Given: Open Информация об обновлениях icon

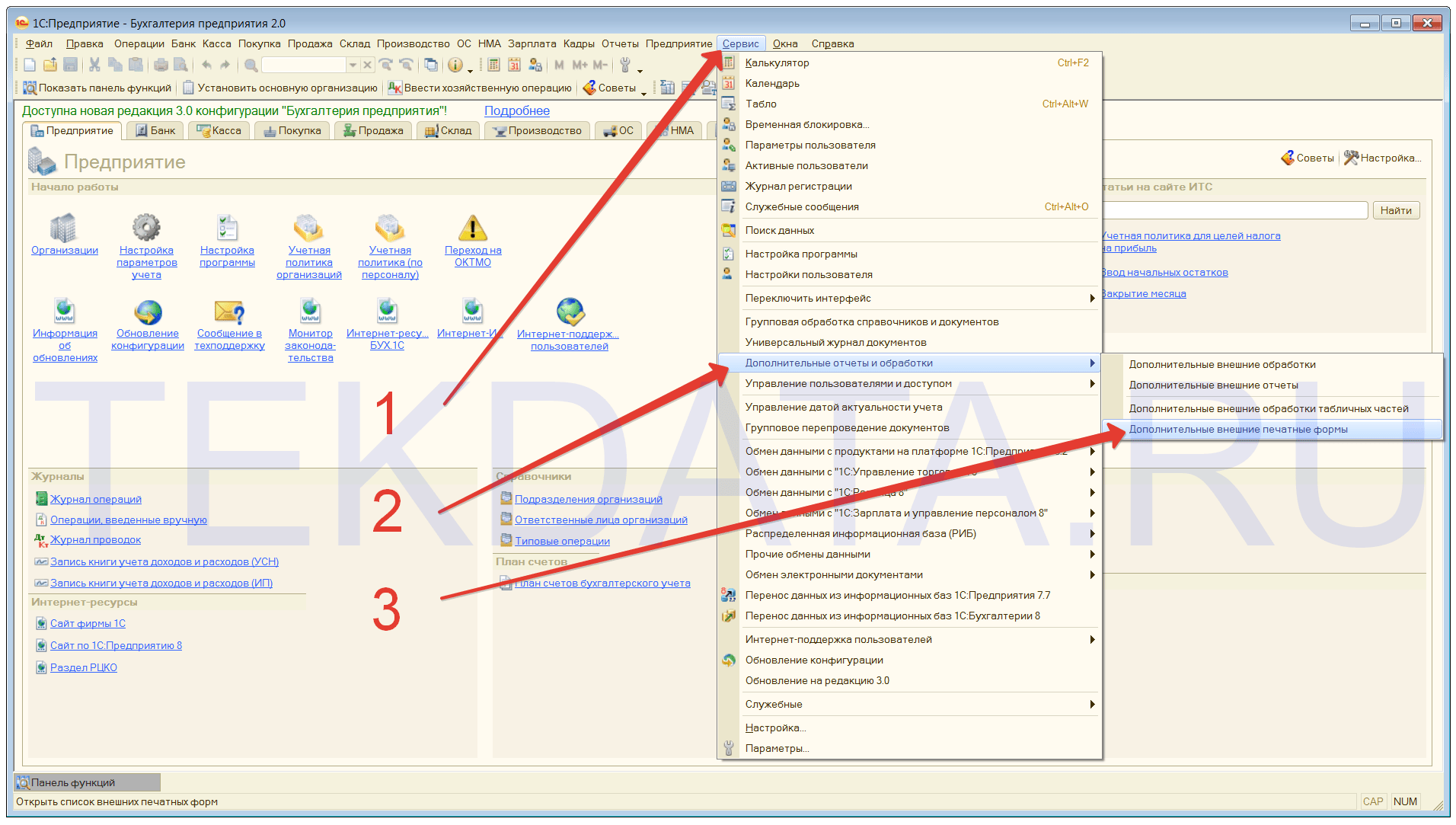Looking at the screenshot, I should (65, 311).
